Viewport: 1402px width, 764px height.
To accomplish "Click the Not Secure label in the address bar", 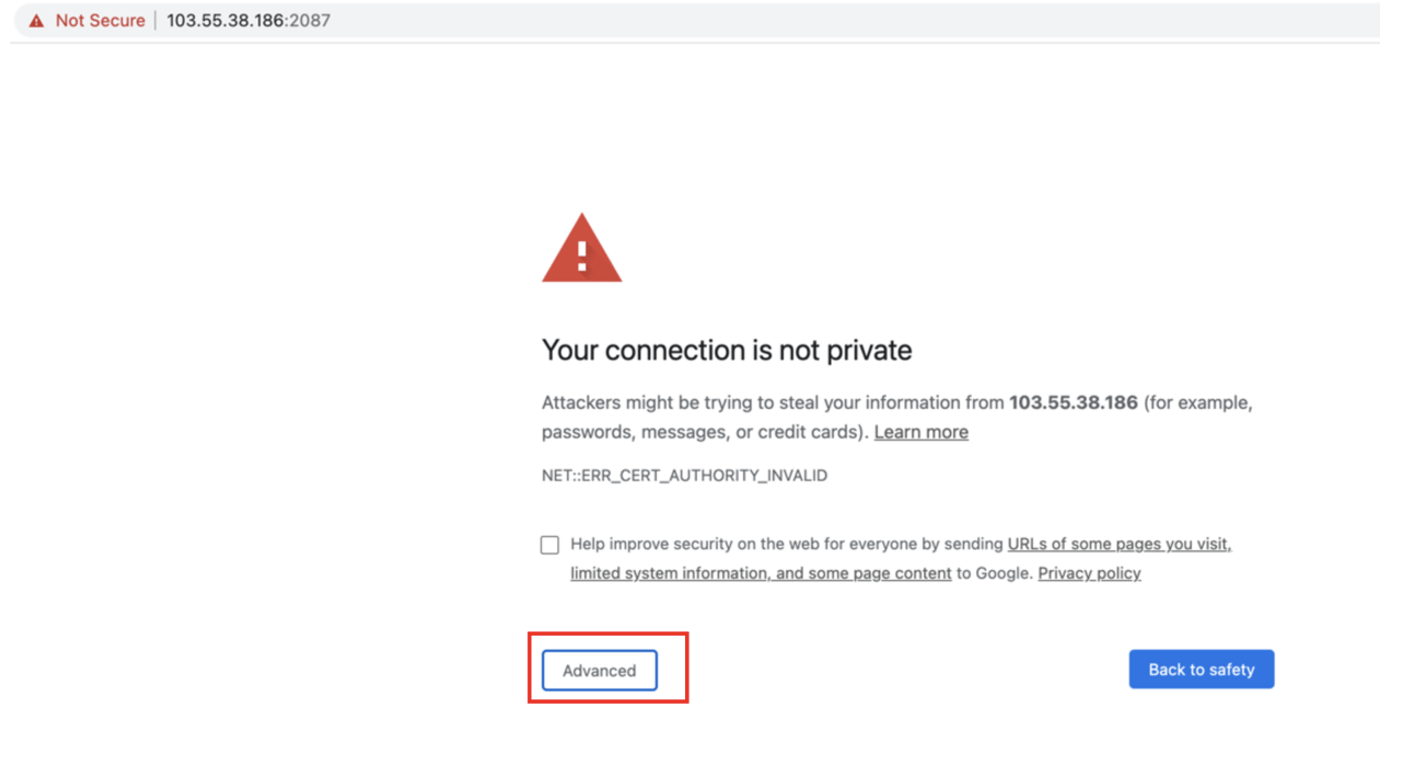I will (x=100, y=19).
